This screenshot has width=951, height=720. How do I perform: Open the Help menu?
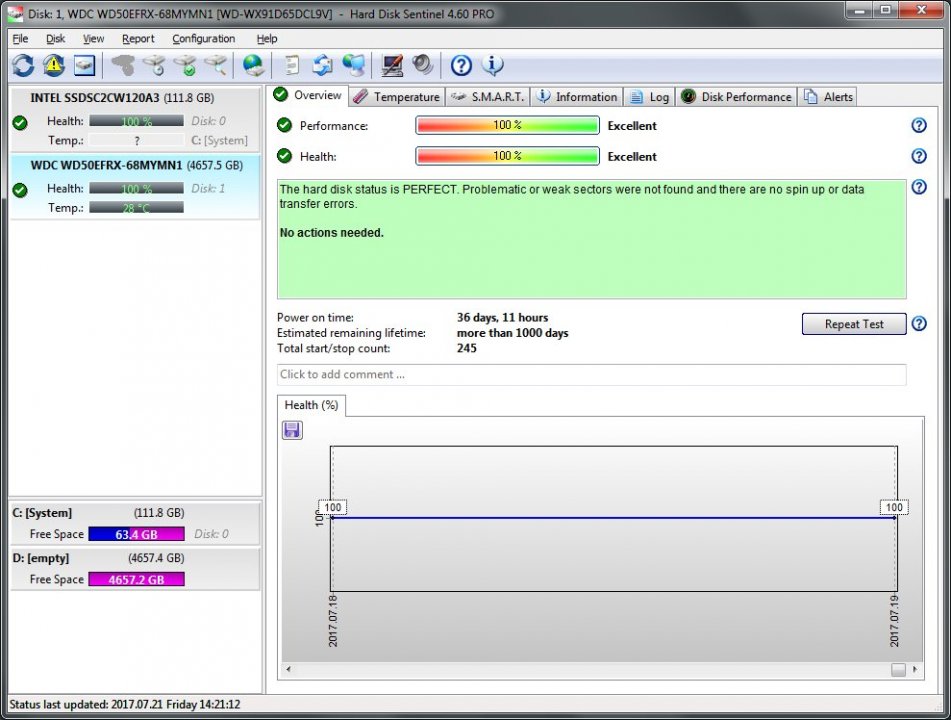[267, 39]
